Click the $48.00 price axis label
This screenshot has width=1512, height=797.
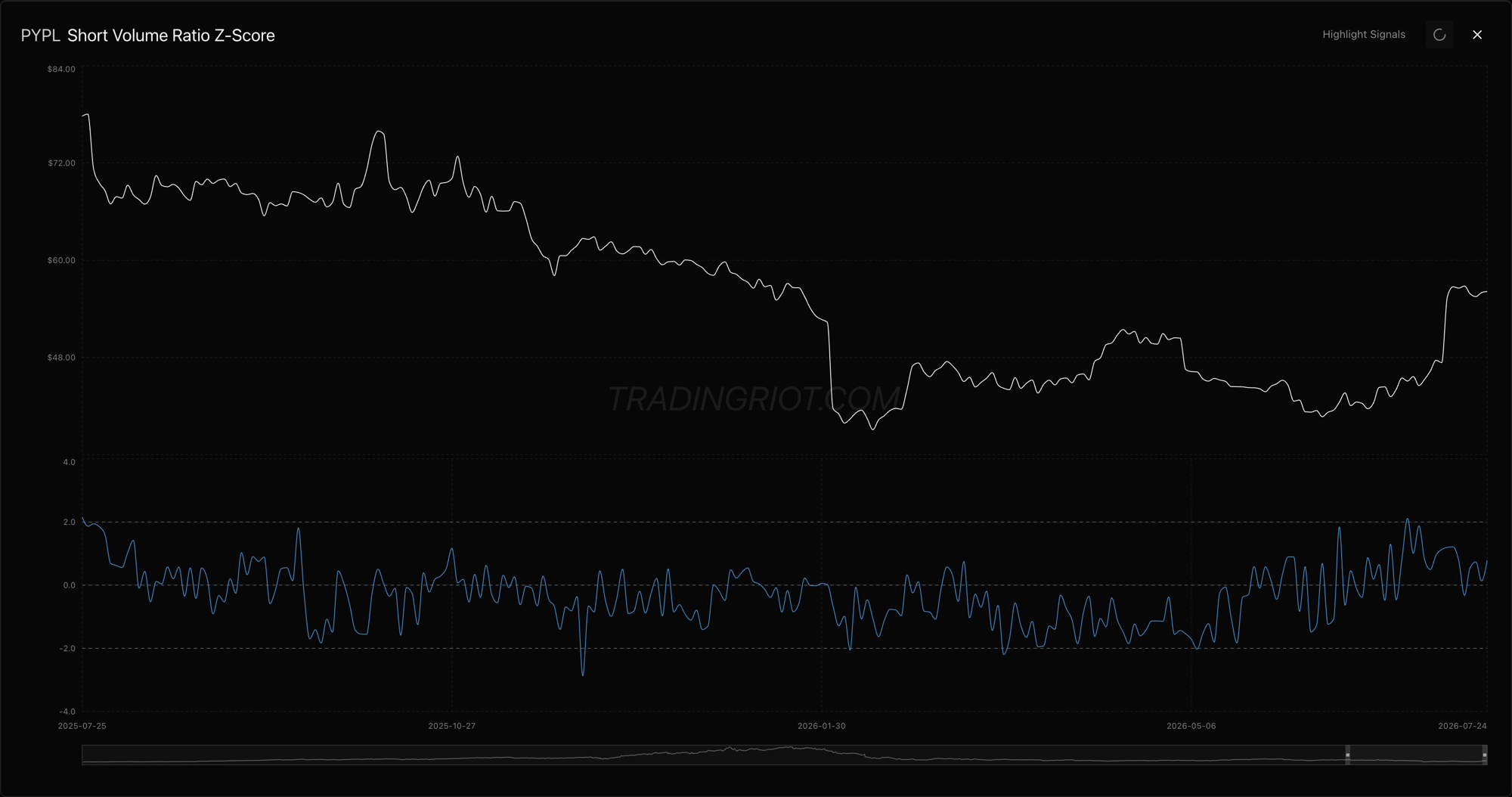point(61,358)
